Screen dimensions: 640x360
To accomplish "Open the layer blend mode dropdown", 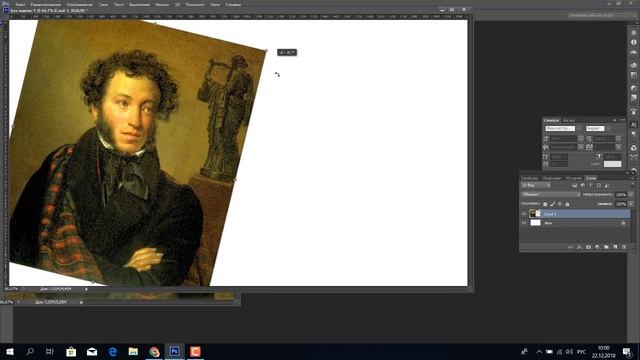I will (x=551, y=195).
